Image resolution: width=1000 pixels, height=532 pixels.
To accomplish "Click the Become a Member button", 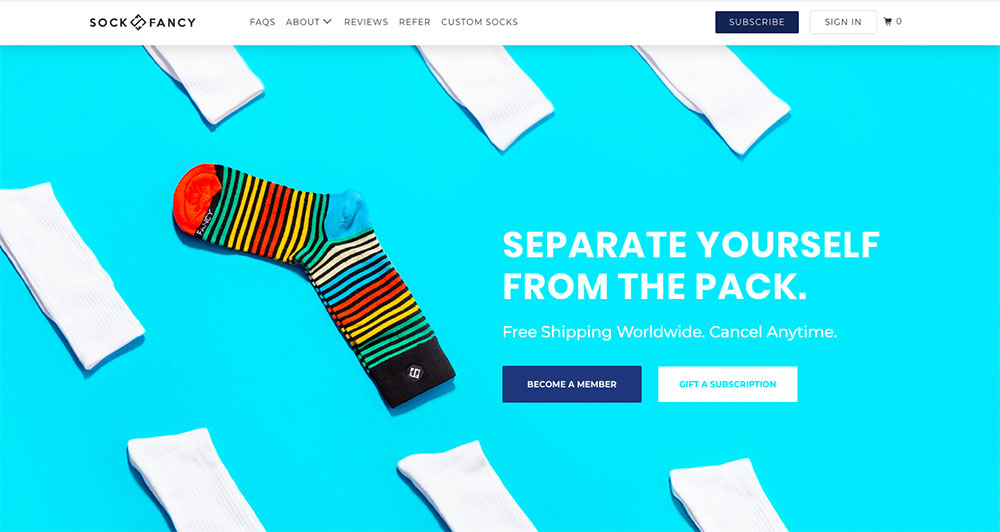I will pyautogui.click(x=572, y=384).
